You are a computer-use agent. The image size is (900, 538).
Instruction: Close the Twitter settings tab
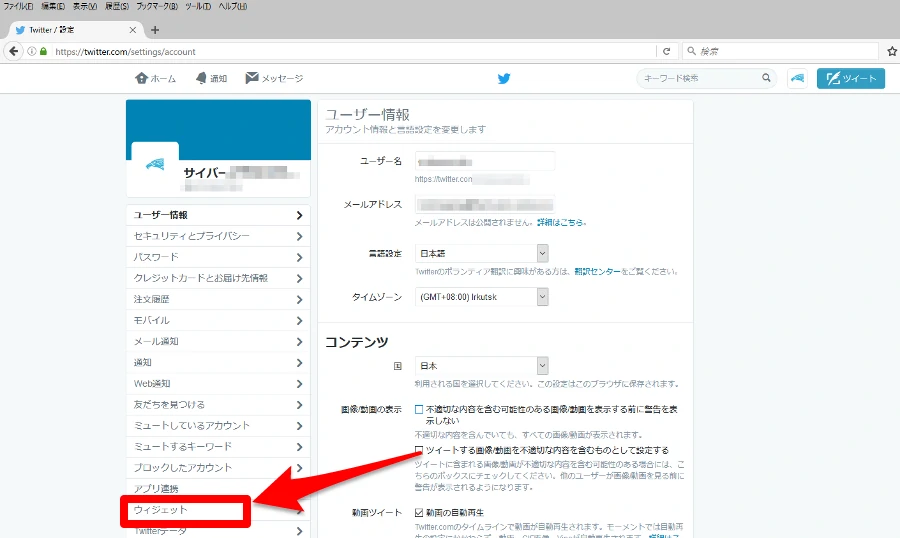[x=133, y=30]
